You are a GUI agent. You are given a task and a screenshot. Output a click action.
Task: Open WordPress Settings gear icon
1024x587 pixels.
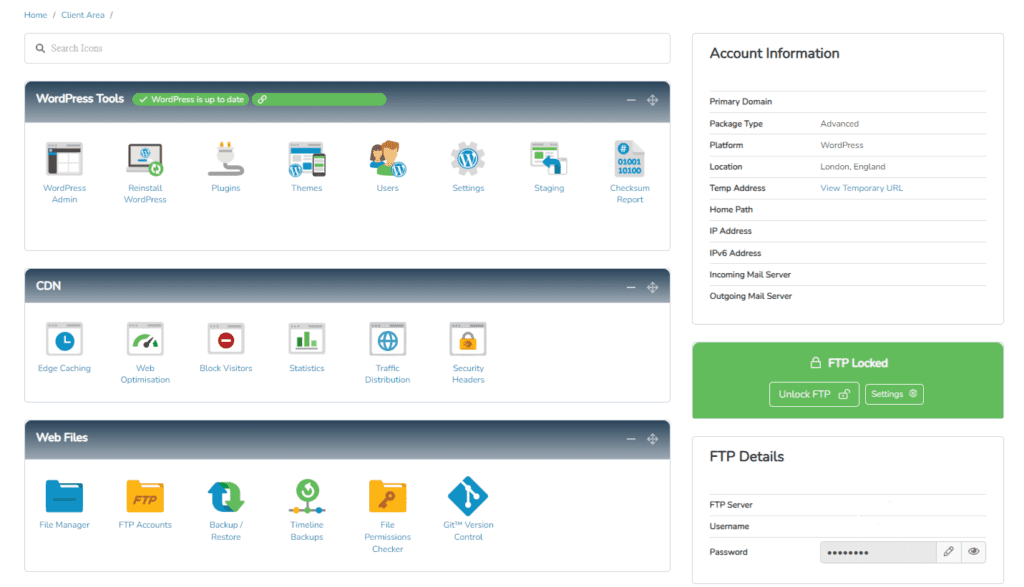pos(468,159)
